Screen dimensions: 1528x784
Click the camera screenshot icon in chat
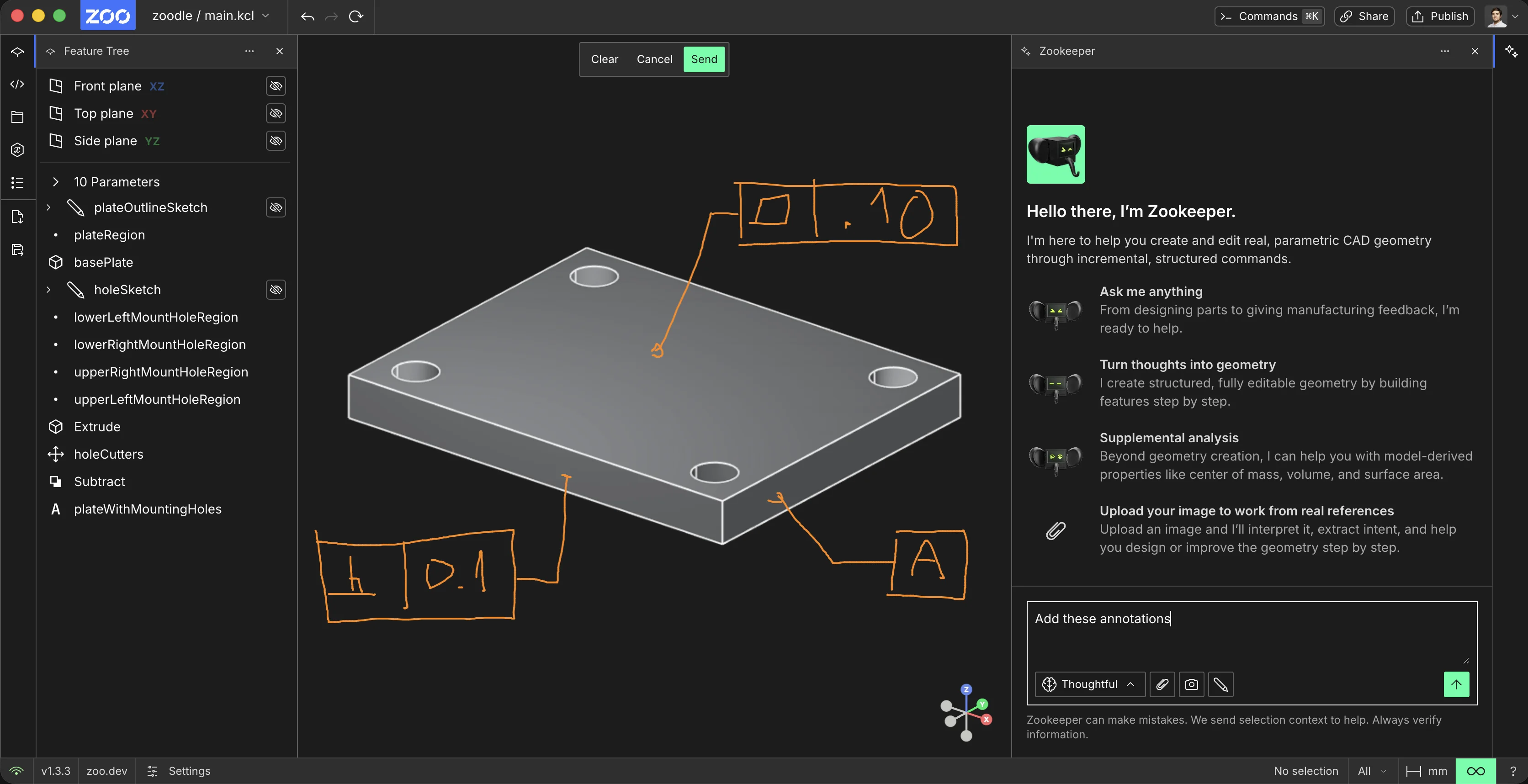tap(1191, 684)
